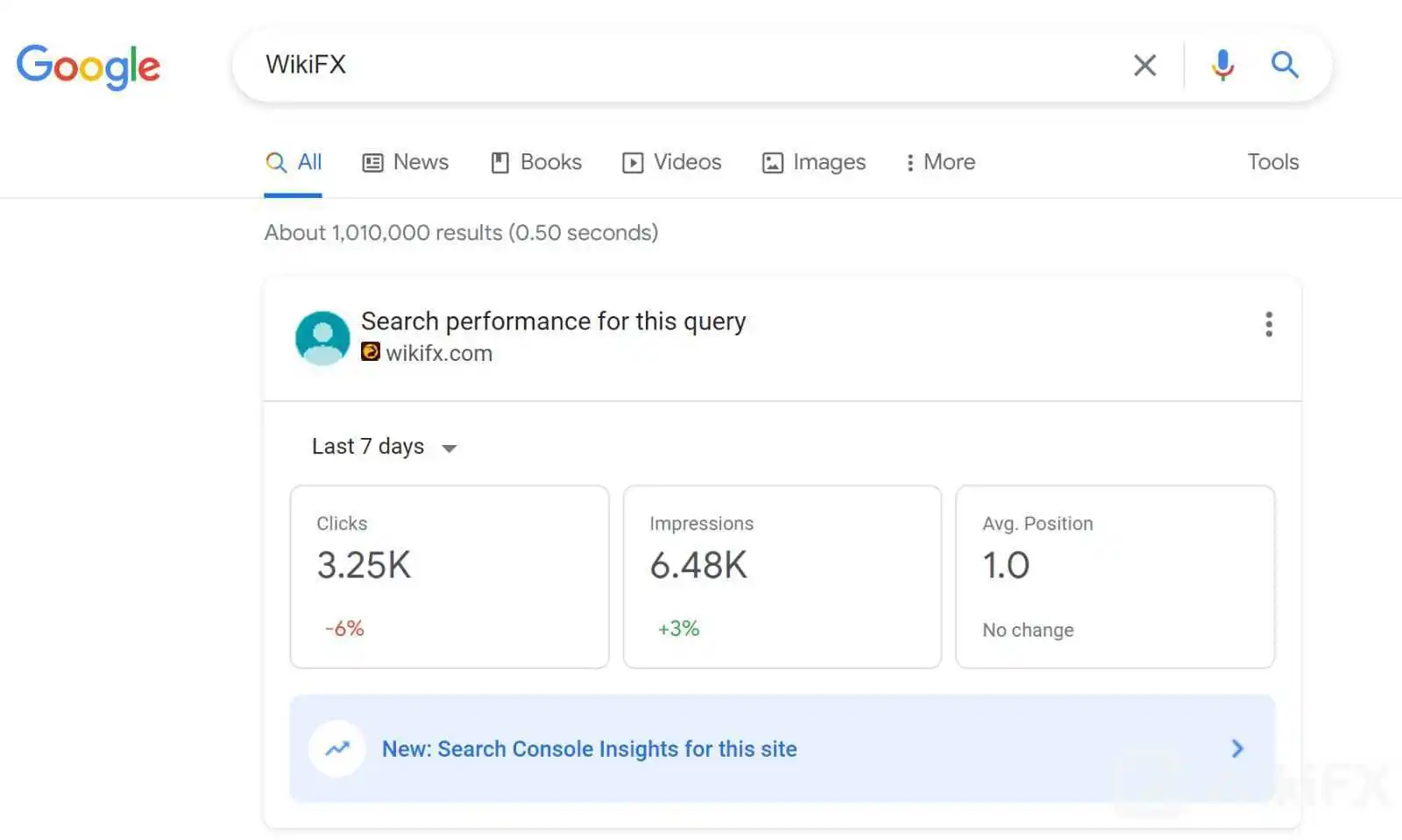
Task: Click the chevron arrow on the Insights banner
Action: 1237,749
